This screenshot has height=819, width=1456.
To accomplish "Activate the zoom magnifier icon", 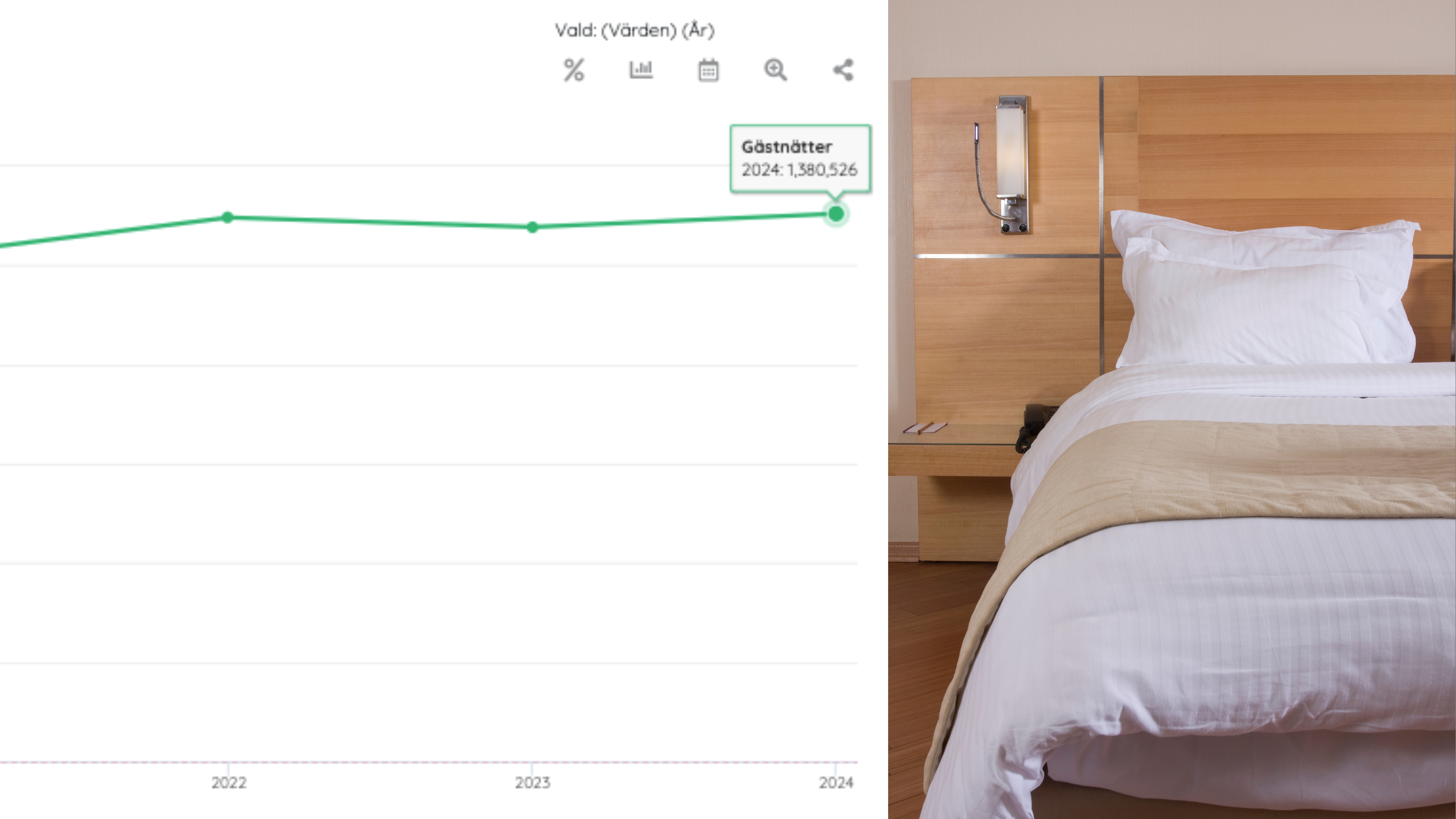I will [x=775, y=70].
